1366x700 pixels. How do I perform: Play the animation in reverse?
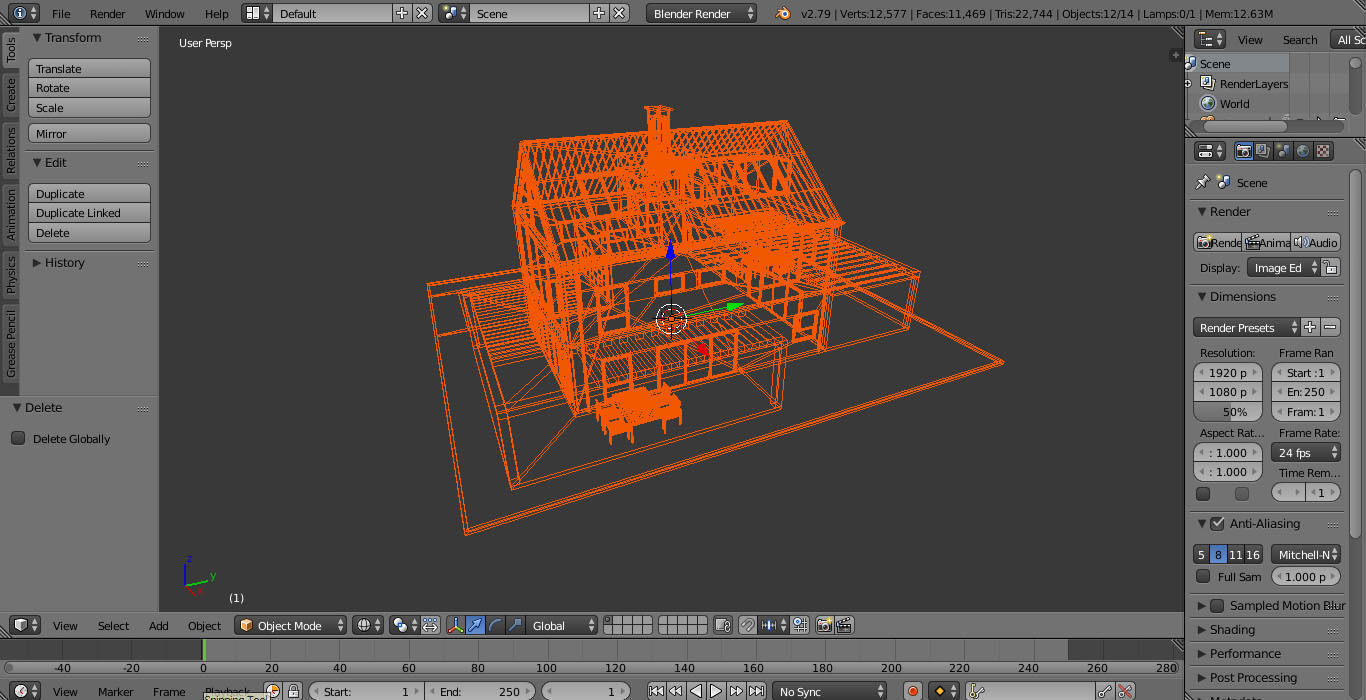tap(696, 691)
